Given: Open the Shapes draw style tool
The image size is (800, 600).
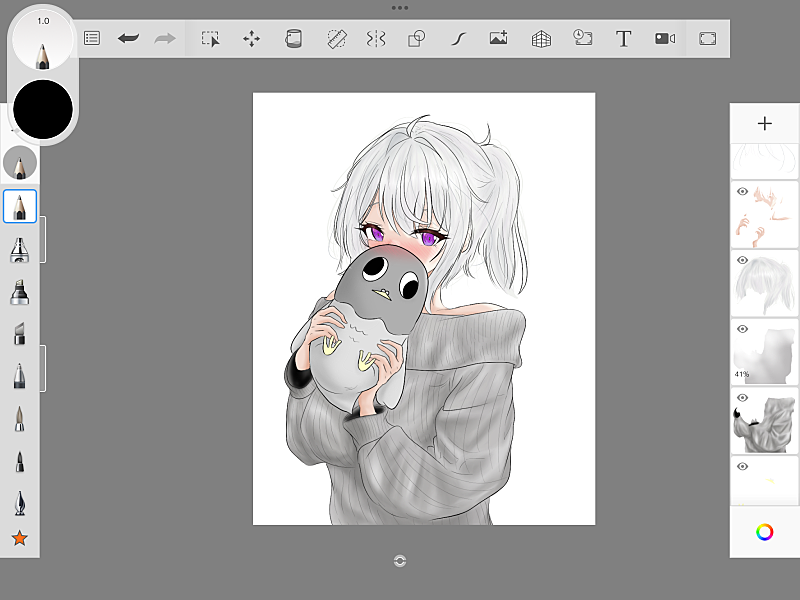Looking at the screenshot, I should point(416,39).
